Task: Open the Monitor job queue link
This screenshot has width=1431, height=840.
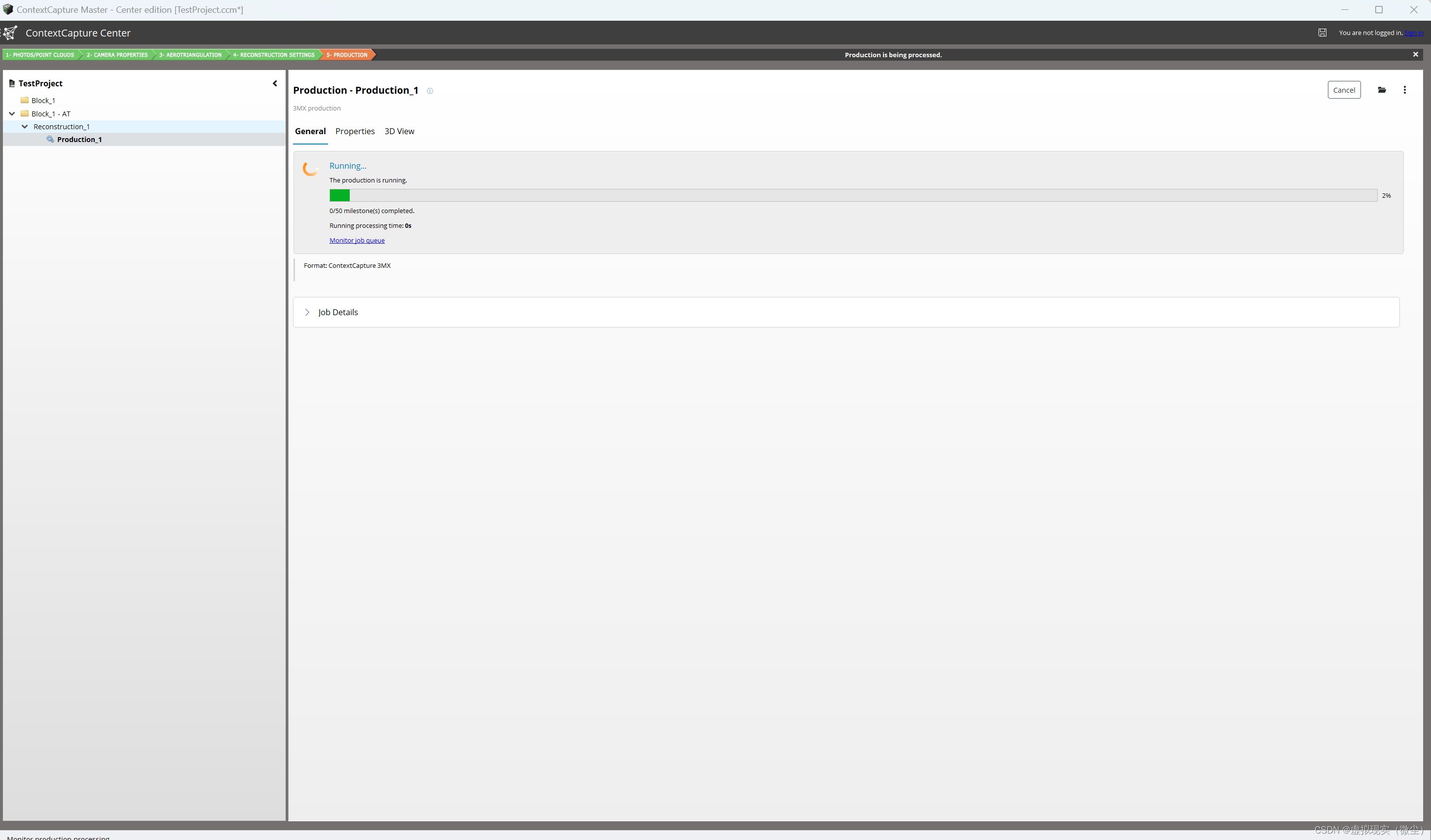Action: (x=357, y=240)
